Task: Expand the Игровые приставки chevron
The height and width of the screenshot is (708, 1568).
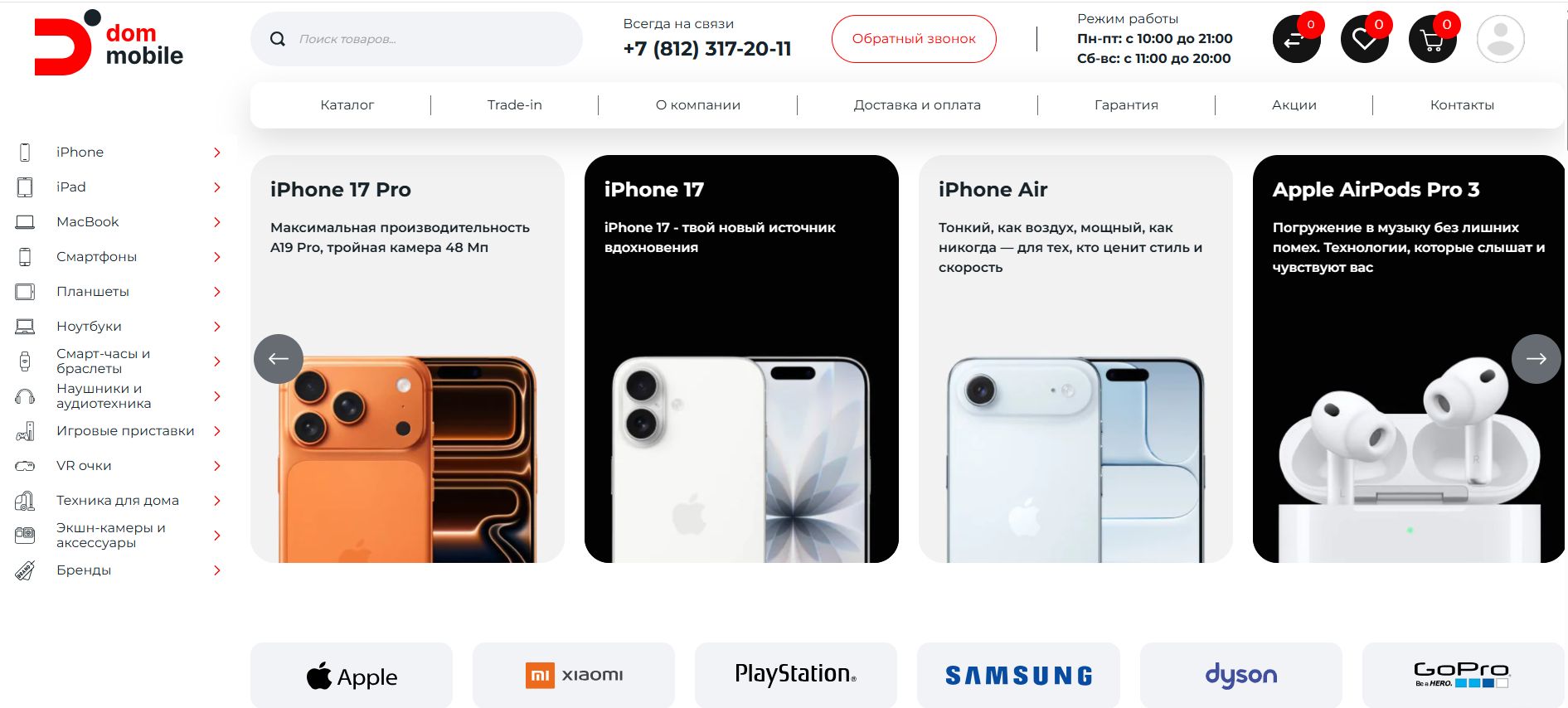Action: (x=217, y=431)
